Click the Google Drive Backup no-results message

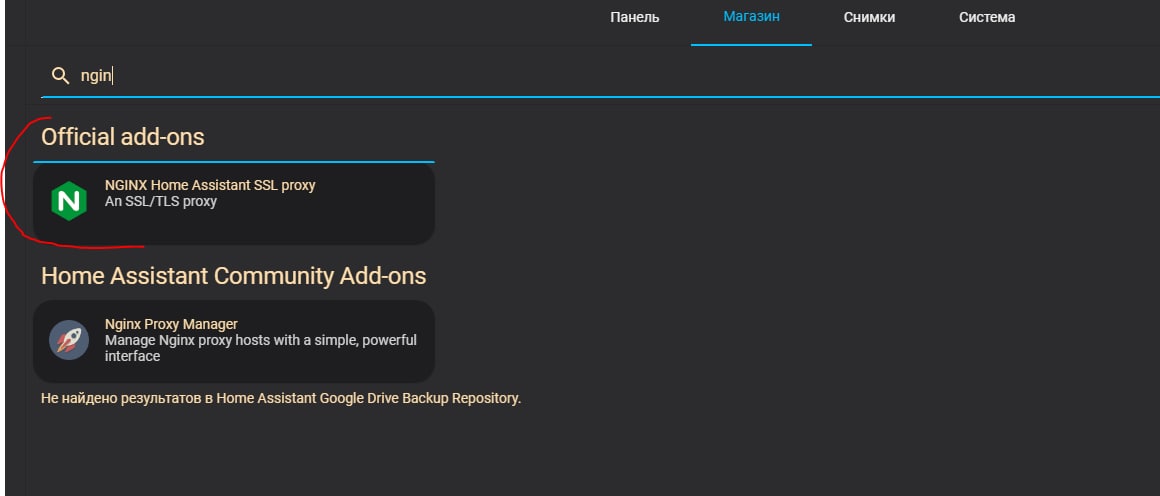[281, 398]
